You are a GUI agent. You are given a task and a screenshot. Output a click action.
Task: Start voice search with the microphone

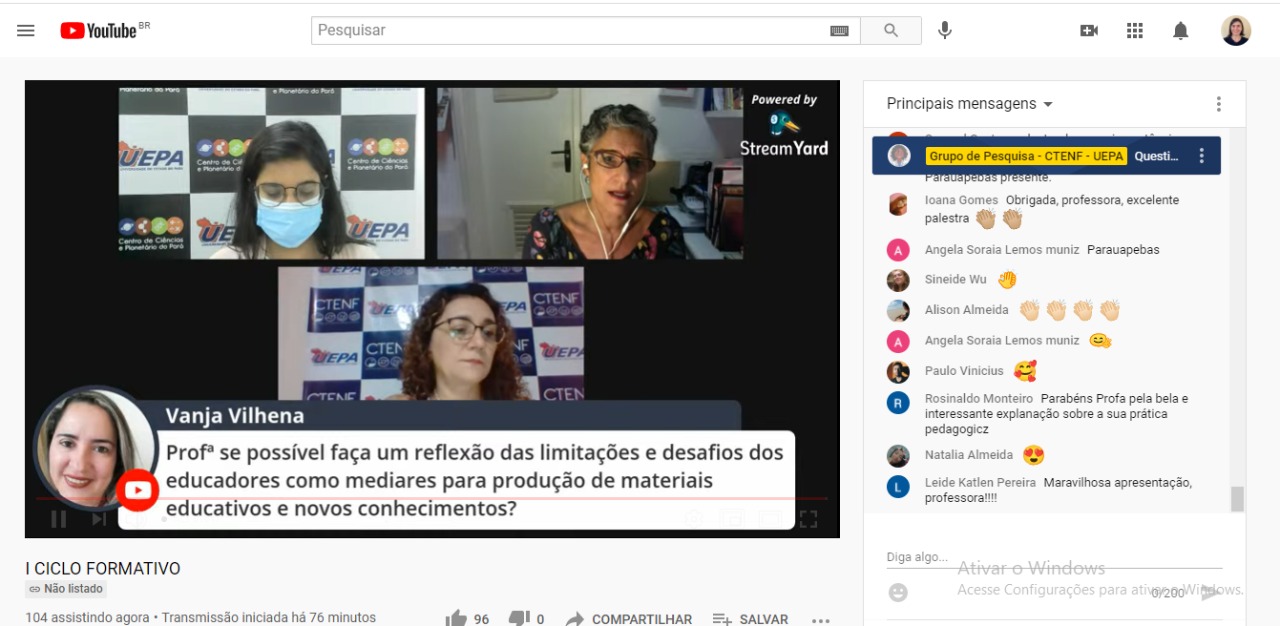[x=944, y=31]
